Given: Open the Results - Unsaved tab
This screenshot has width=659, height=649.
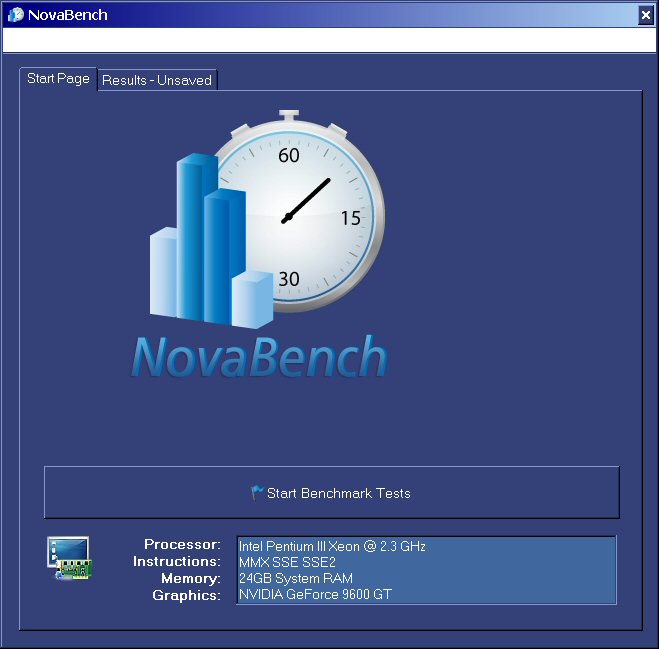Looking at the screenshot, I should pos(157,80).
